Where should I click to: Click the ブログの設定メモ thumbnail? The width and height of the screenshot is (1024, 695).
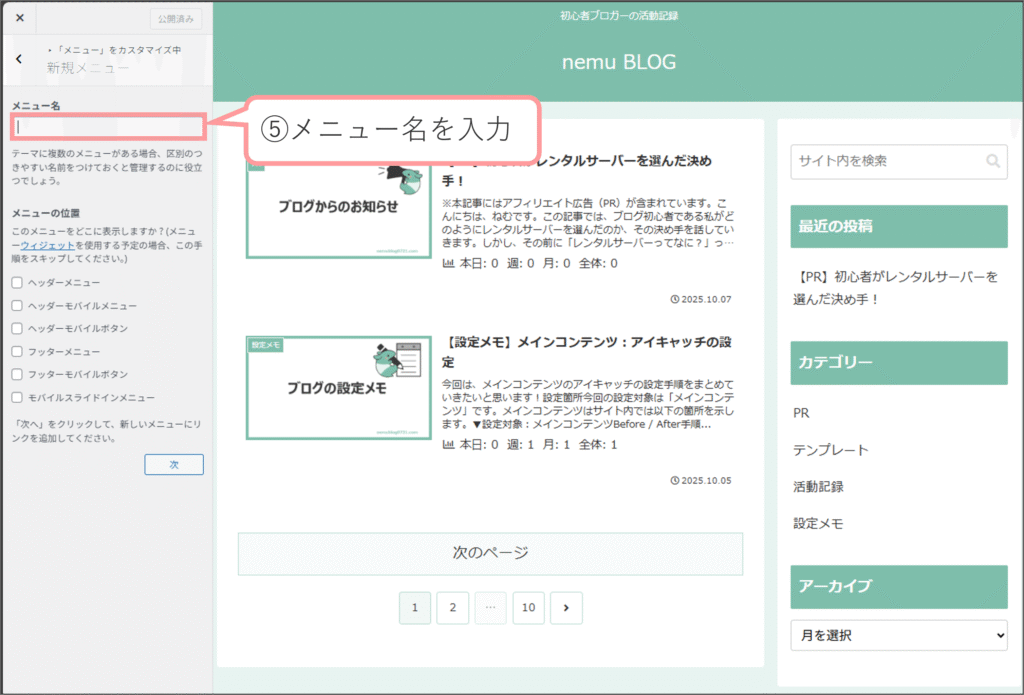click(x=339, y=388)
